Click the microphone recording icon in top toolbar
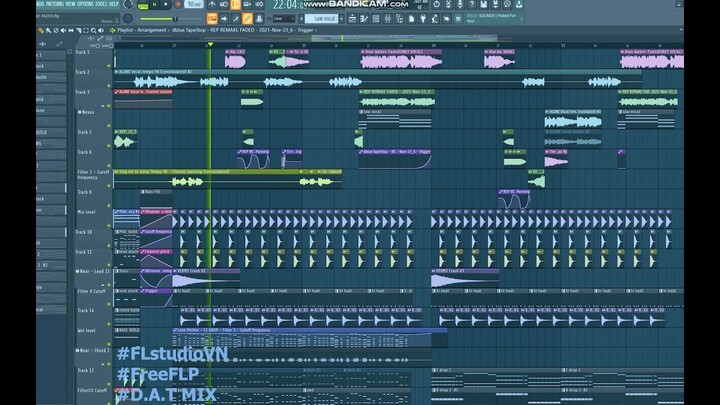The height and width of the screenshot is (405, 720). point(460,4)
